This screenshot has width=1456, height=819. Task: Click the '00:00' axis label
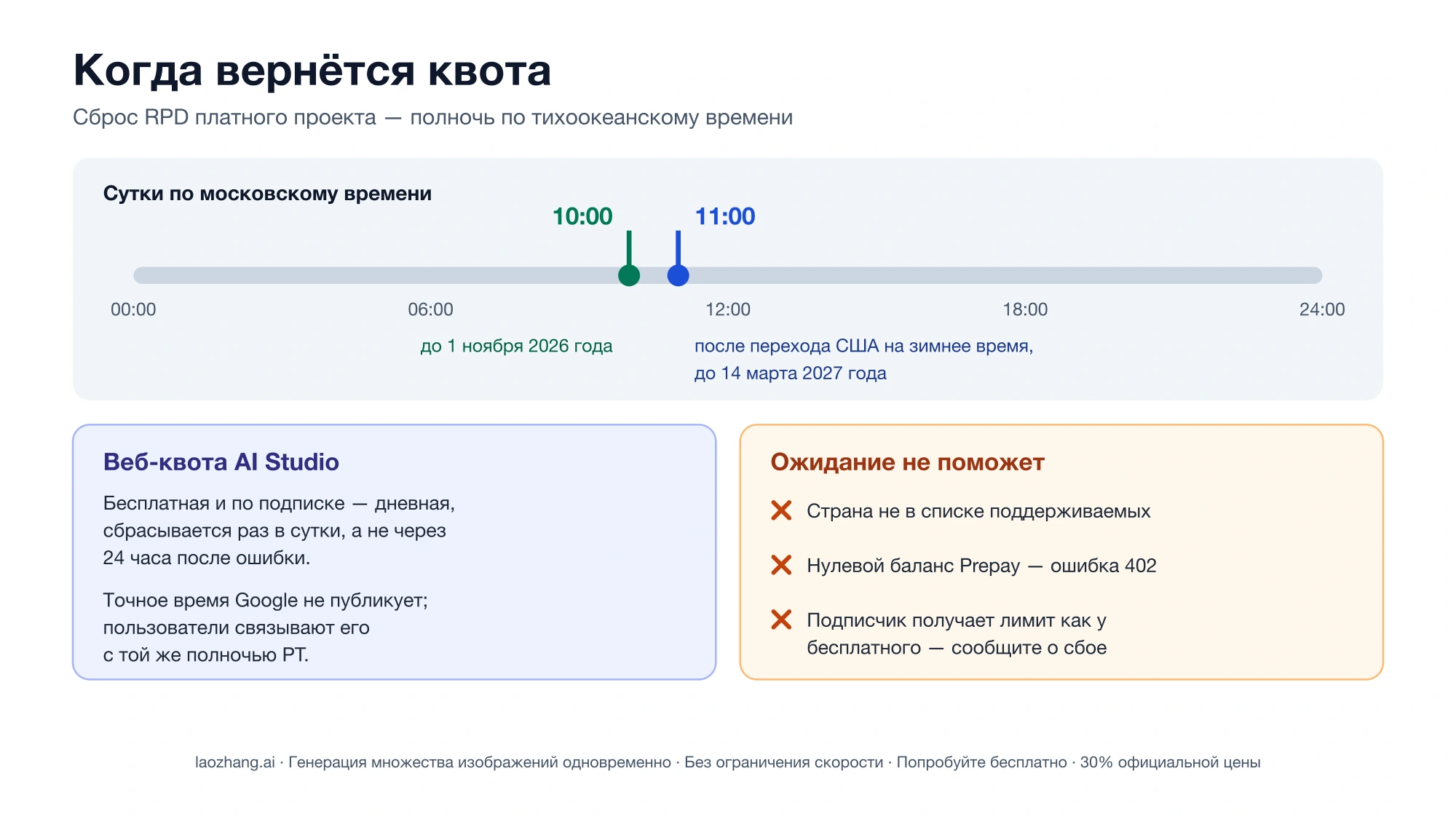(133, 309)
